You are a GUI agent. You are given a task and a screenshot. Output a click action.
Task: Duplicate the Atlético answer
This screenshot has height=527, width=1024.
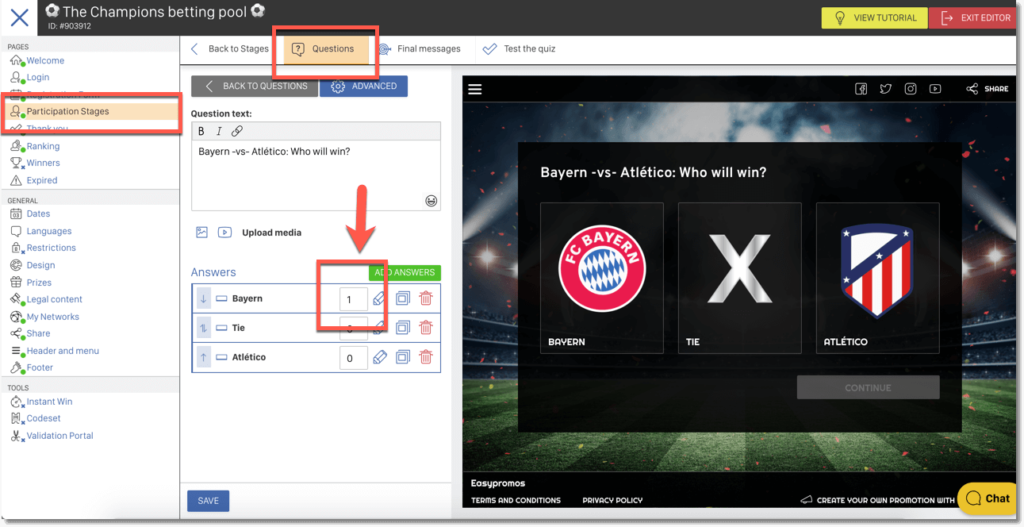(x=403, y=357)
